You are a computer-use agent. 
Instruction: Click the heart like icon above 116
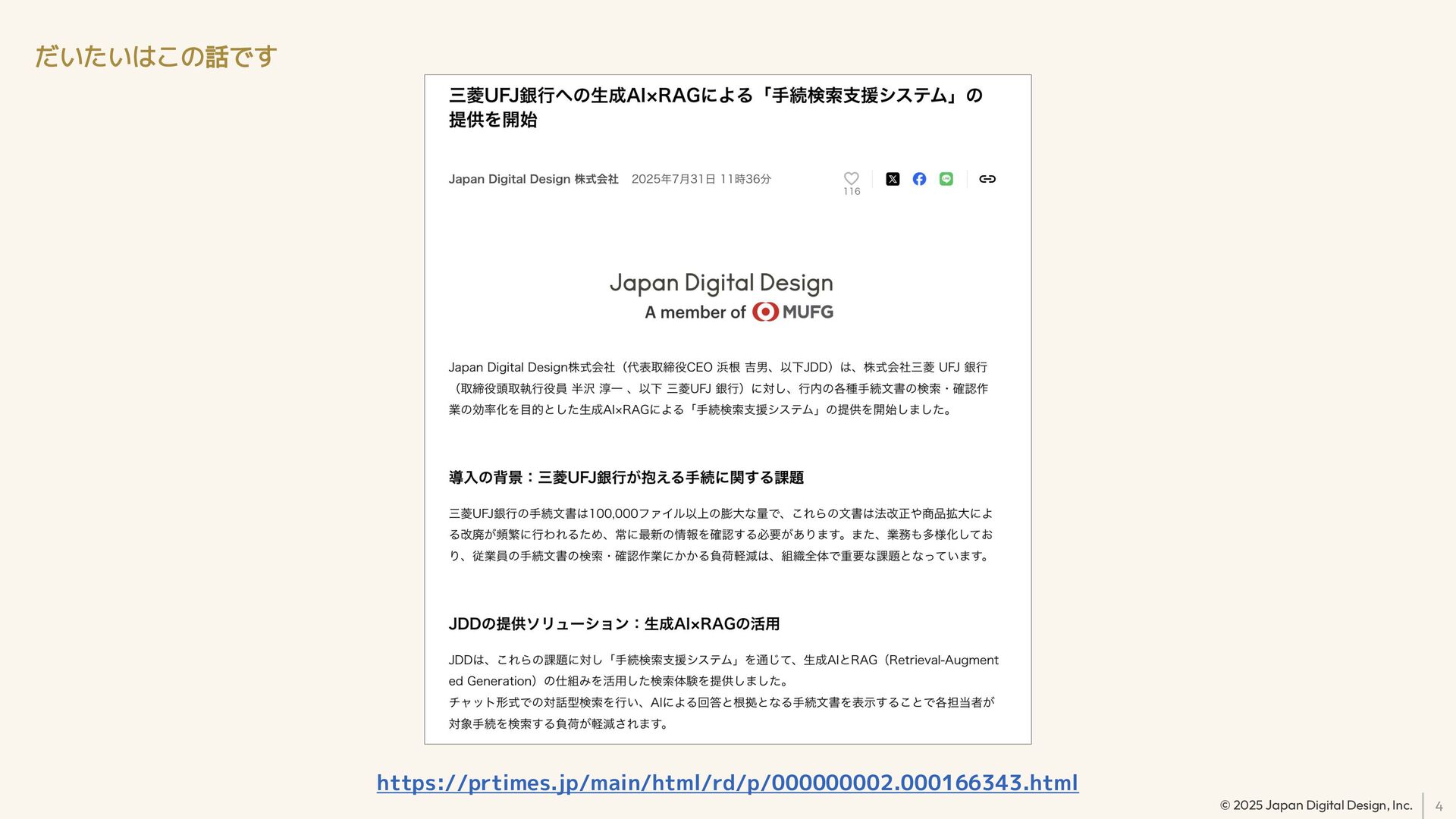[x=852, y=178]
